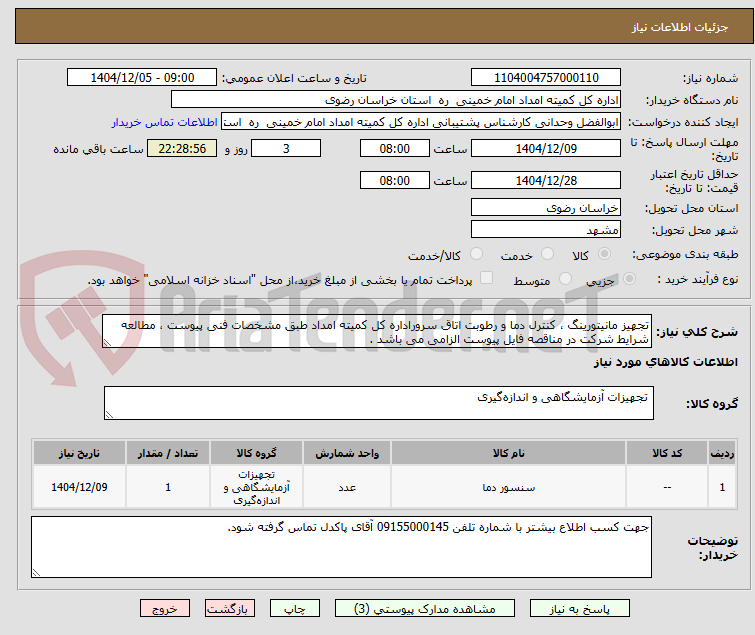Click the 'سنسور دما' item name cell

point(508,487)
